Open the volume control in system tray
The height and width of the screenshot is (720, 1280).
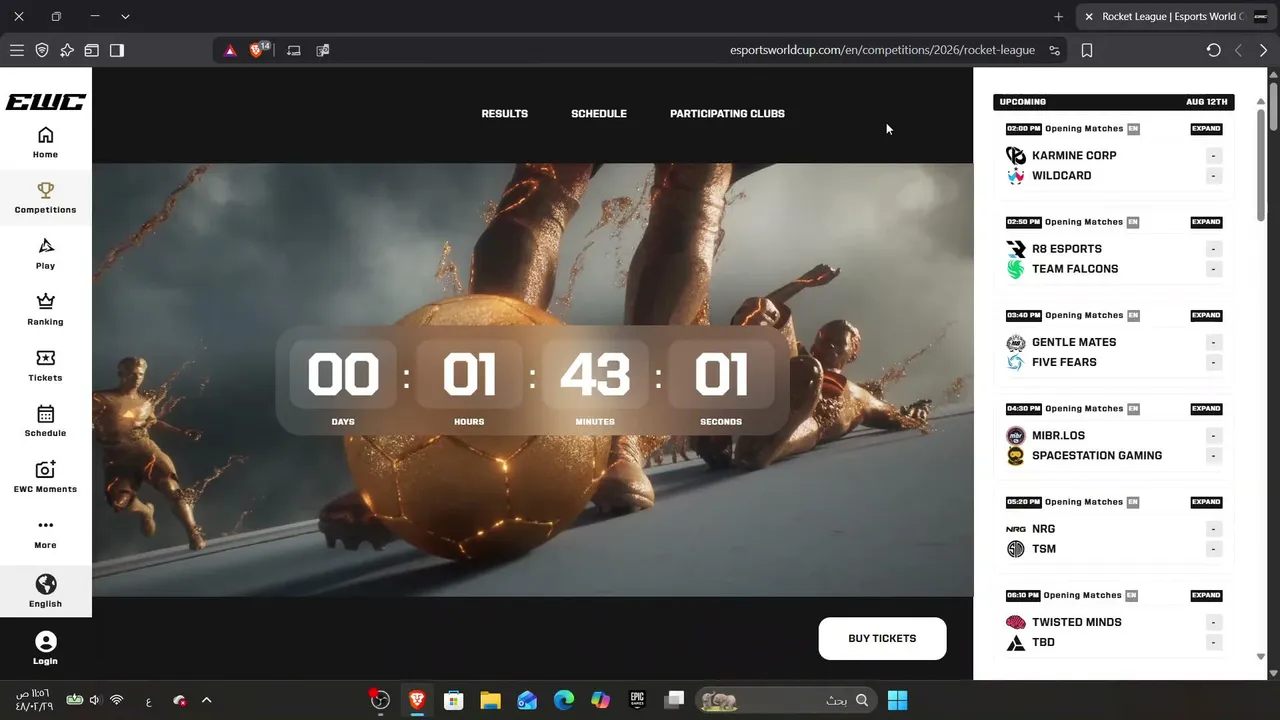pos(95,700)
